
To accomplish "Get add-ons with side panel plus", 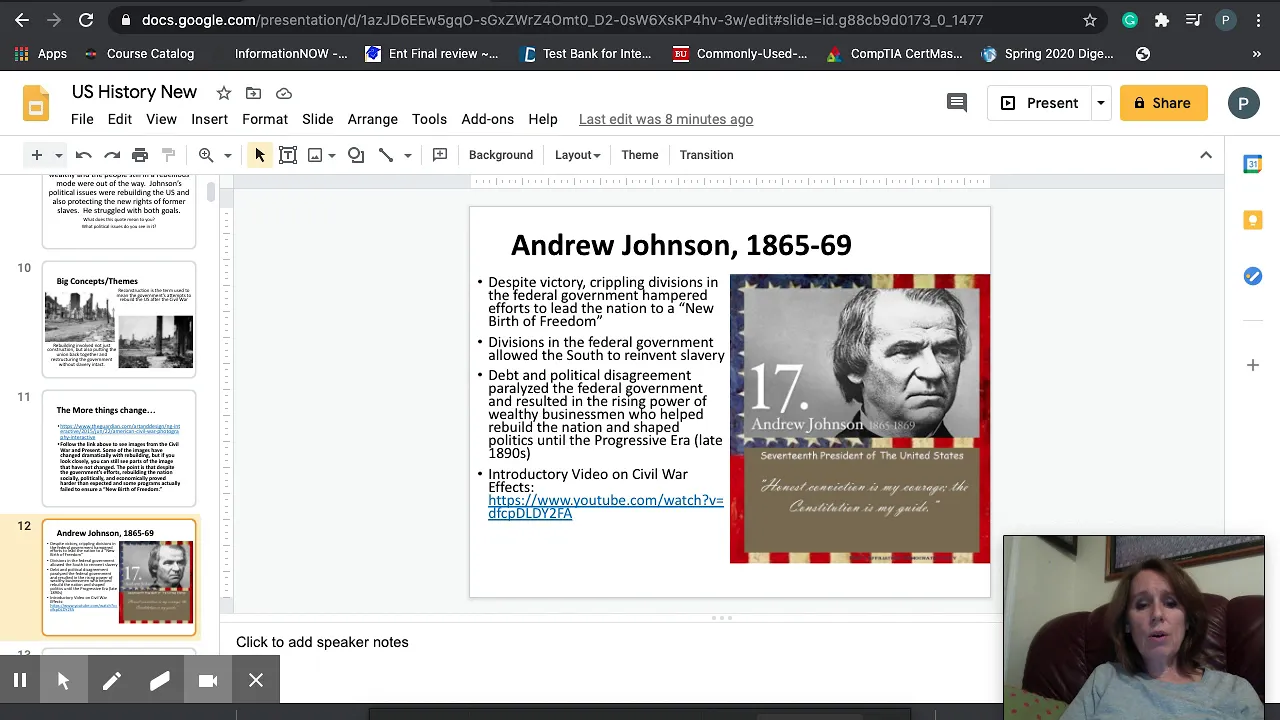I will (x=1252, y=365).
